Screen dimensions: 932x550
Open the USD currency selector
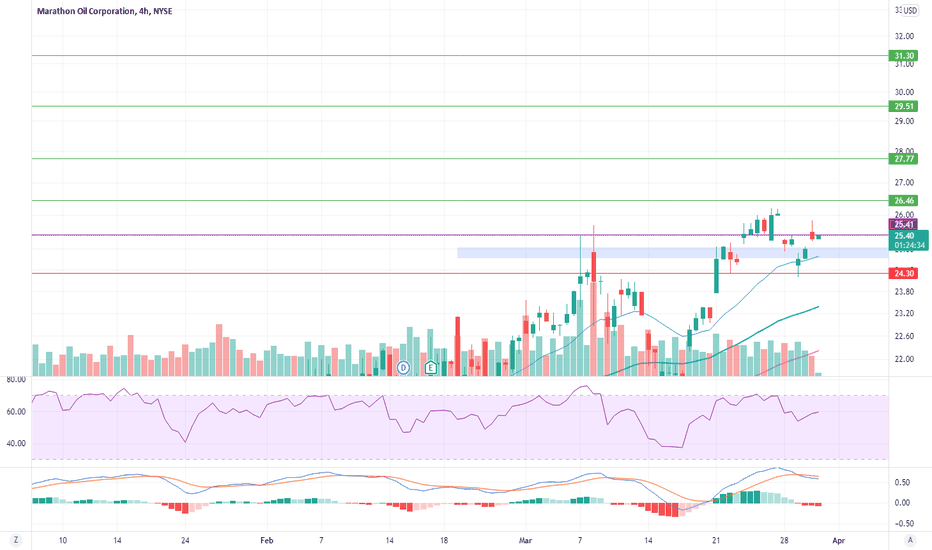909,11
